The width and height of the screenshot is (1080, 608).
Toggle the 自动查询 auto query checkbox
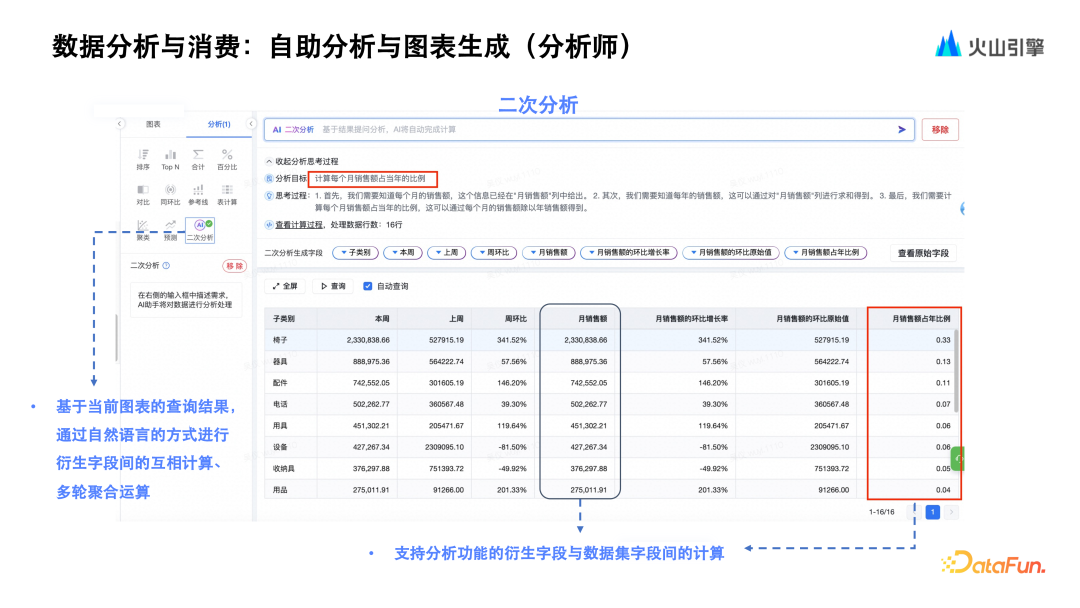click(x=368, y=286)
